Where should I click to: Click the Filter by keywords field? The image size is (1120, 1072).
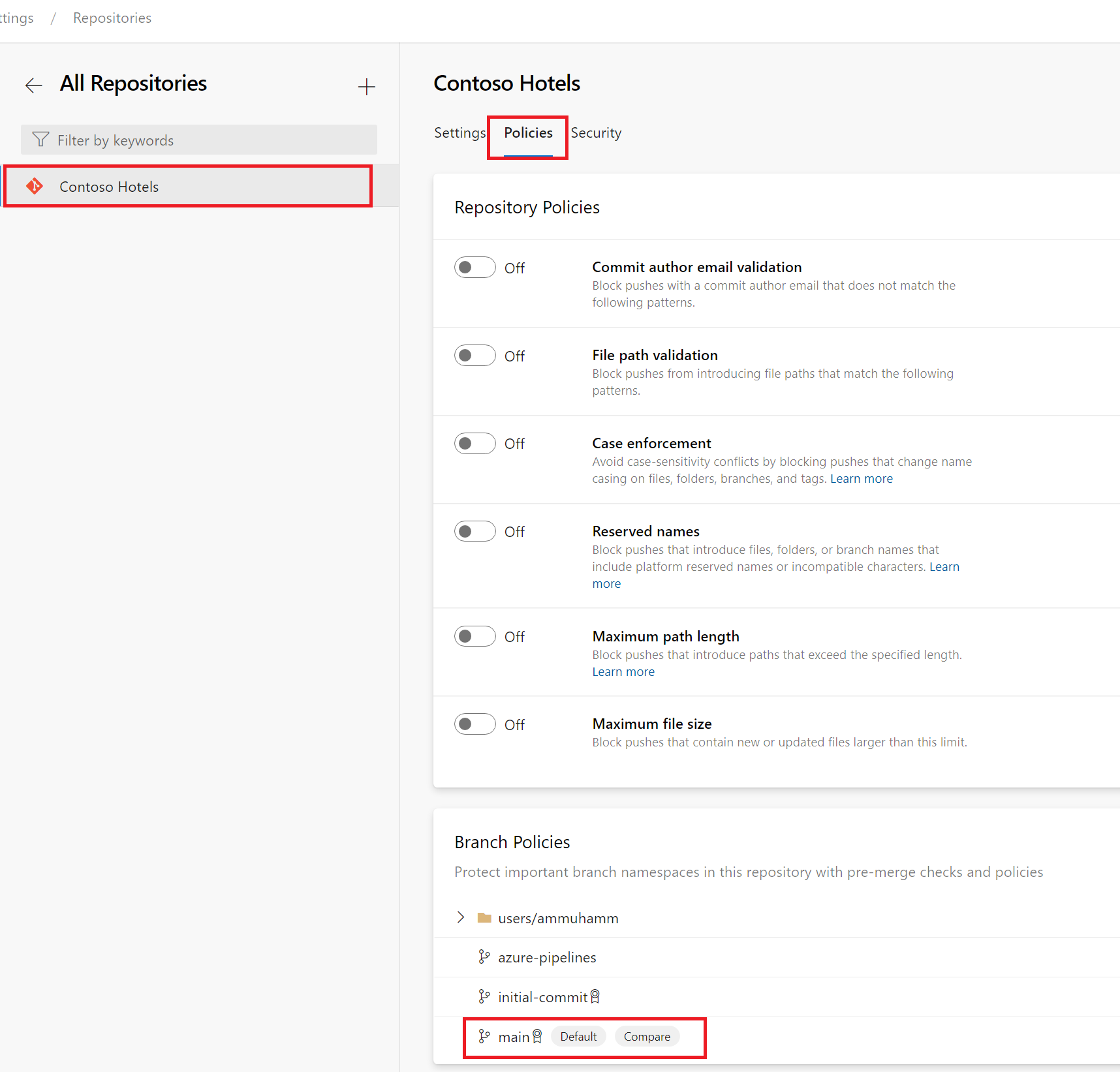(x=199, y=140)
